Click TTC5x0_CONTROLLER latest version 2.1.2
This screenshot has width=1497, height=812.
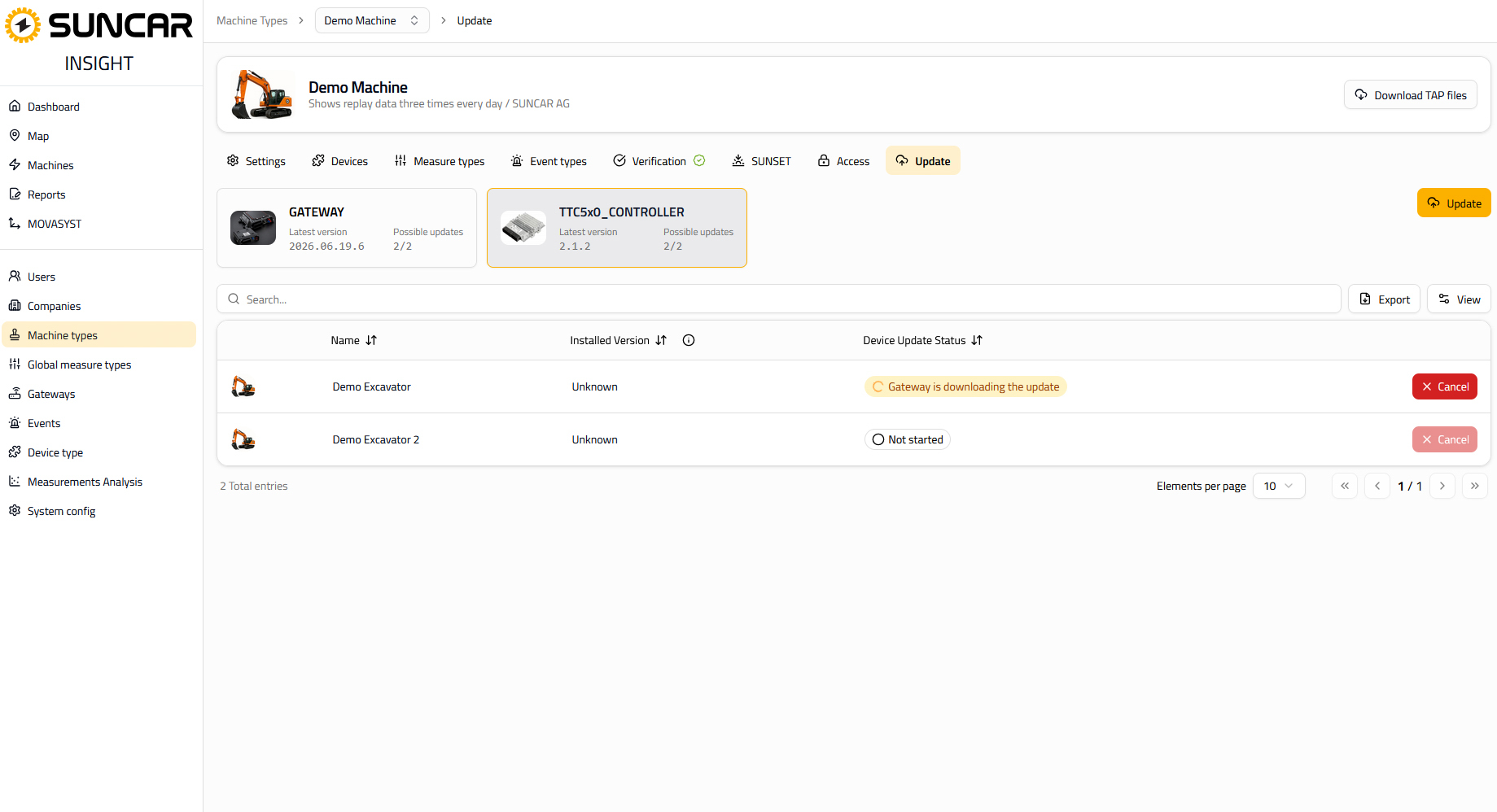(575, 247)
